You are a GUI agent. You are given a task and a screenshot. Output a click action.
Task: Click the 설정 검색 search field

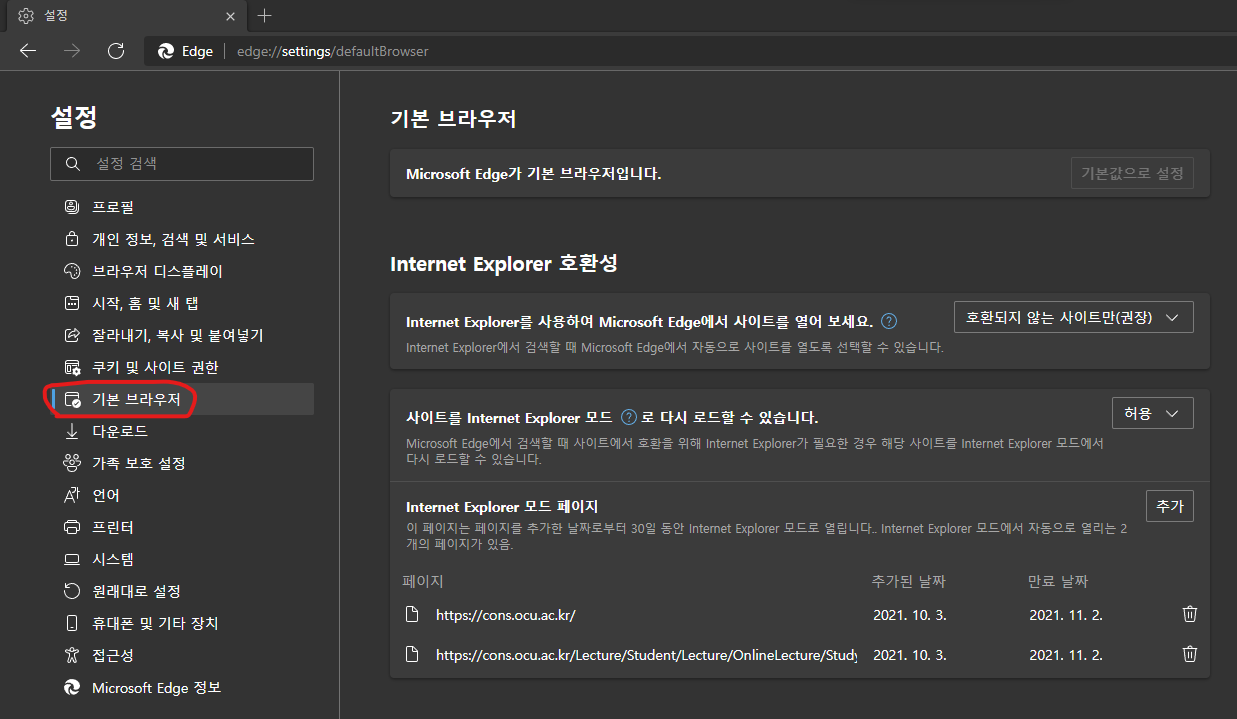coord(182,164)
